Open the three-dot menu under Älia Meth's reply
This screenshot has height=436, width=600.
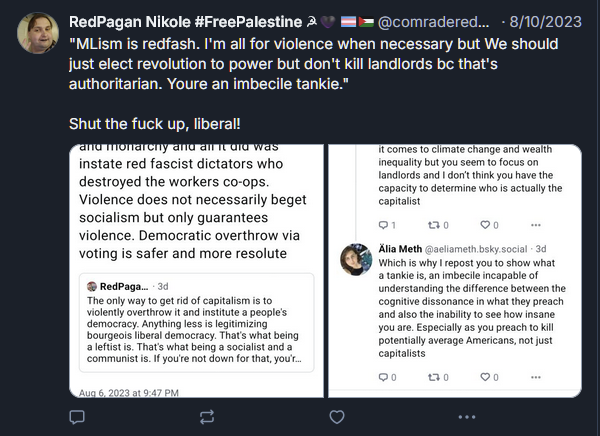coord(535,377)
